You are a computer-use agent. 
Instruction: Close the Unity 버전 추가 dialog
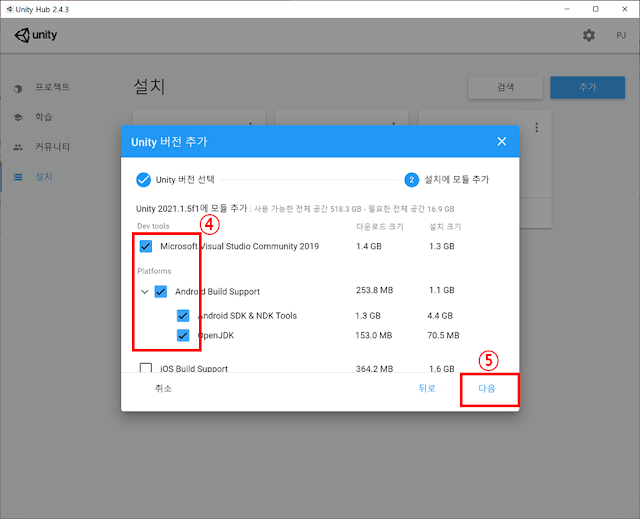[x=502, y=142]
